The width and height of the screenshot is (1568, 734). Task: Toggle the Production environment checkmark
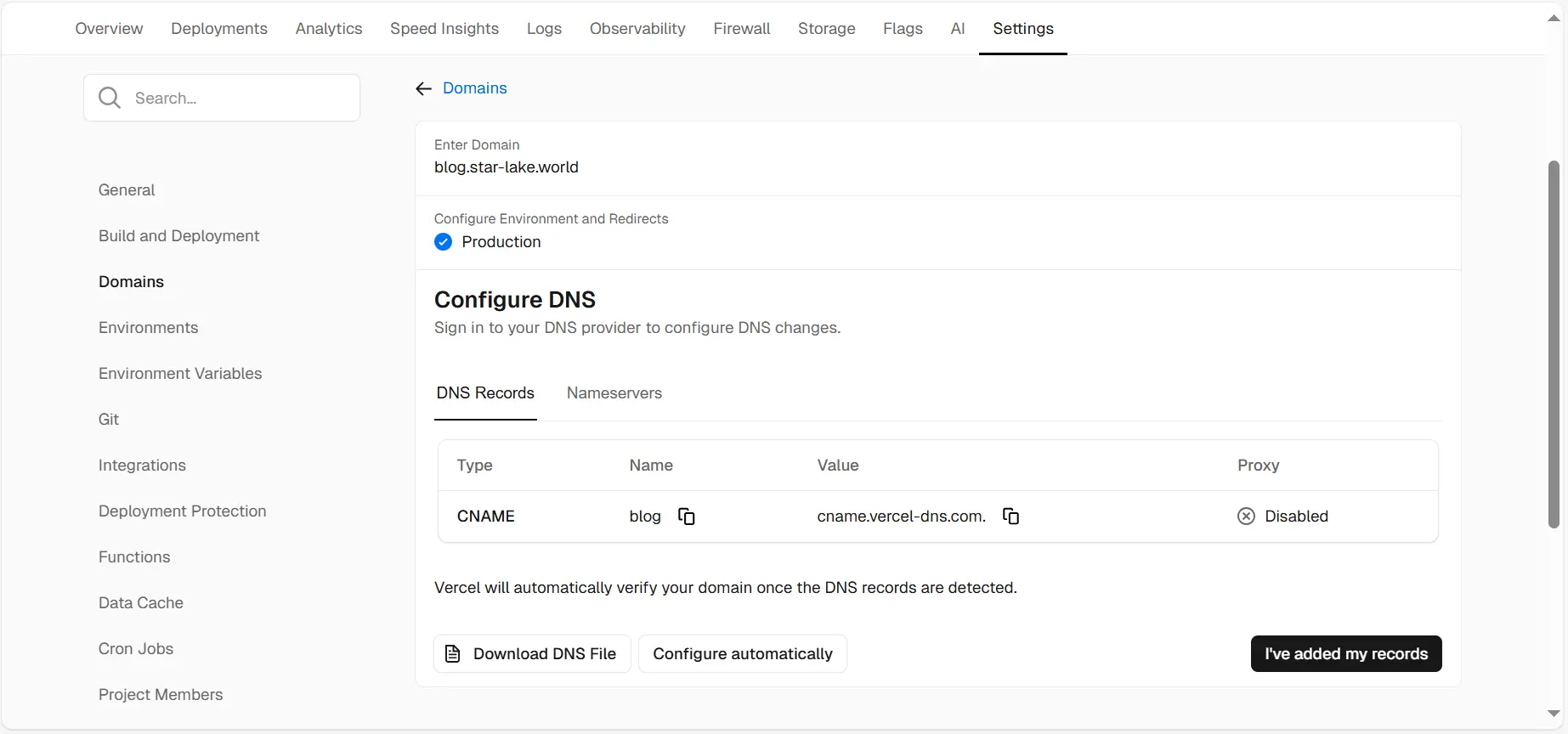point(443,242)
